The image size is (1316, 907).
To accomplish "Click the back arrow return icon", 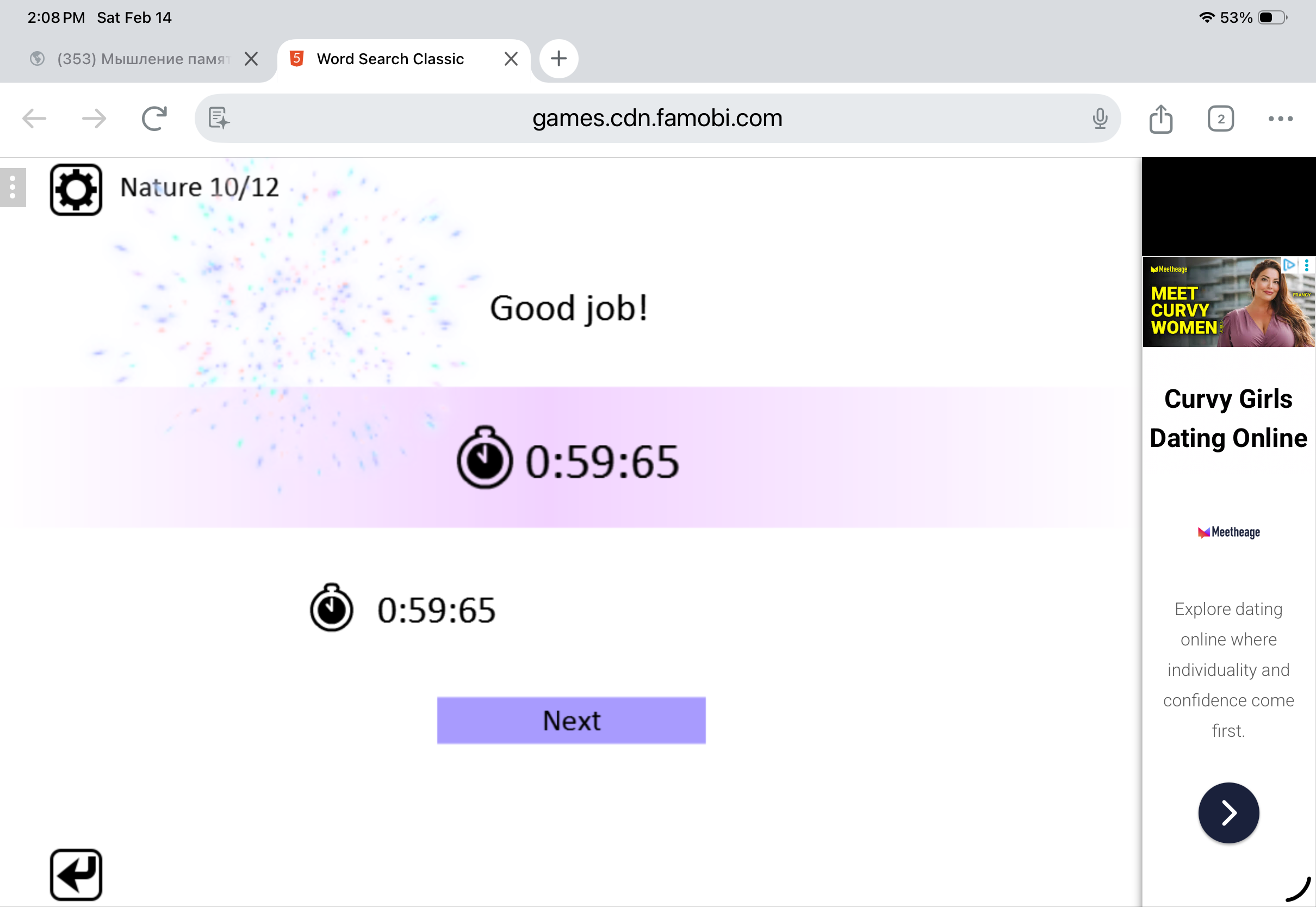I will click(76, 874).
